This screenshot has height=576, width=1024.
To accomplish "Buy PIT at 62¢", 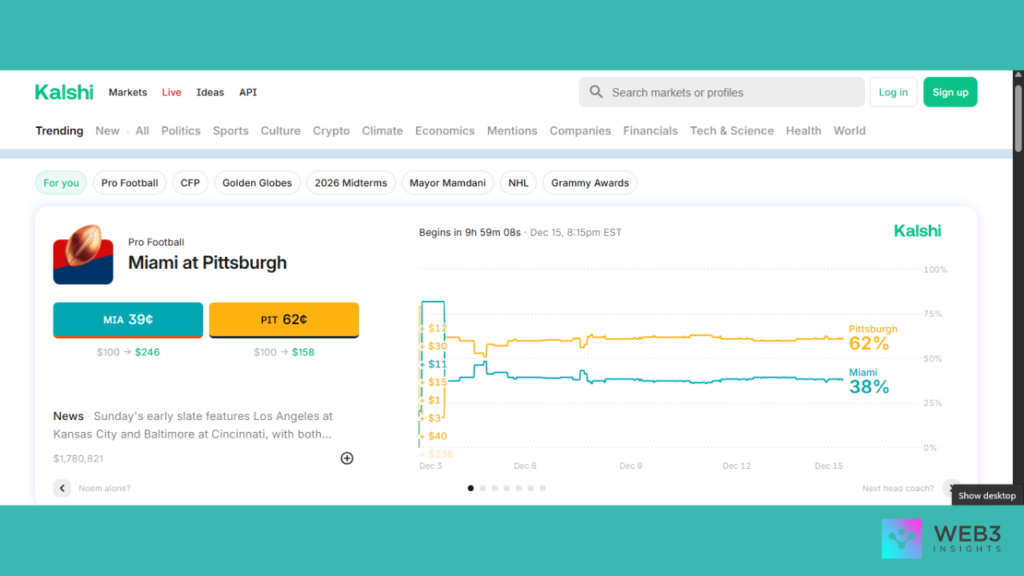I will 284,320.
